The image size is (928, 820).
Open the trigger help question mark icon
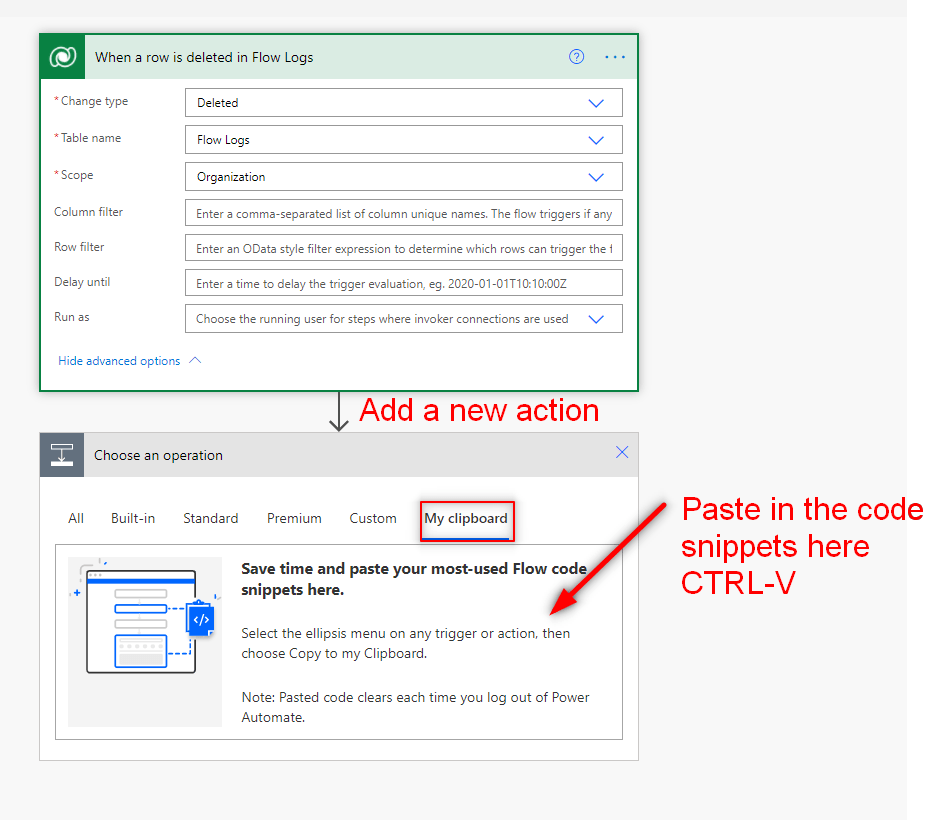click(x=576, y=57)
